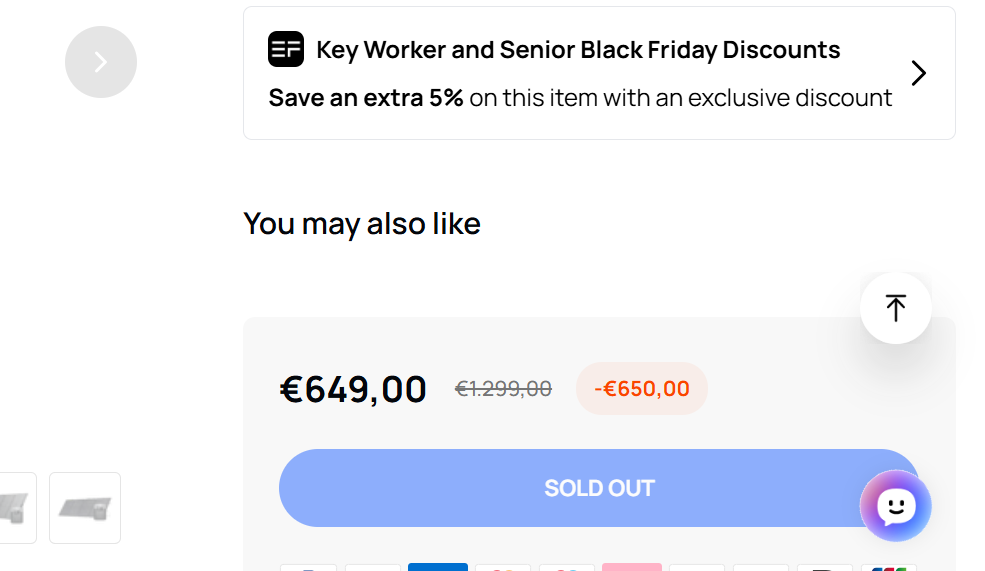Click the solid blue payment method icon
Image resolution: width=985 pixels, height=571 pixels.
tap(437, 567)
